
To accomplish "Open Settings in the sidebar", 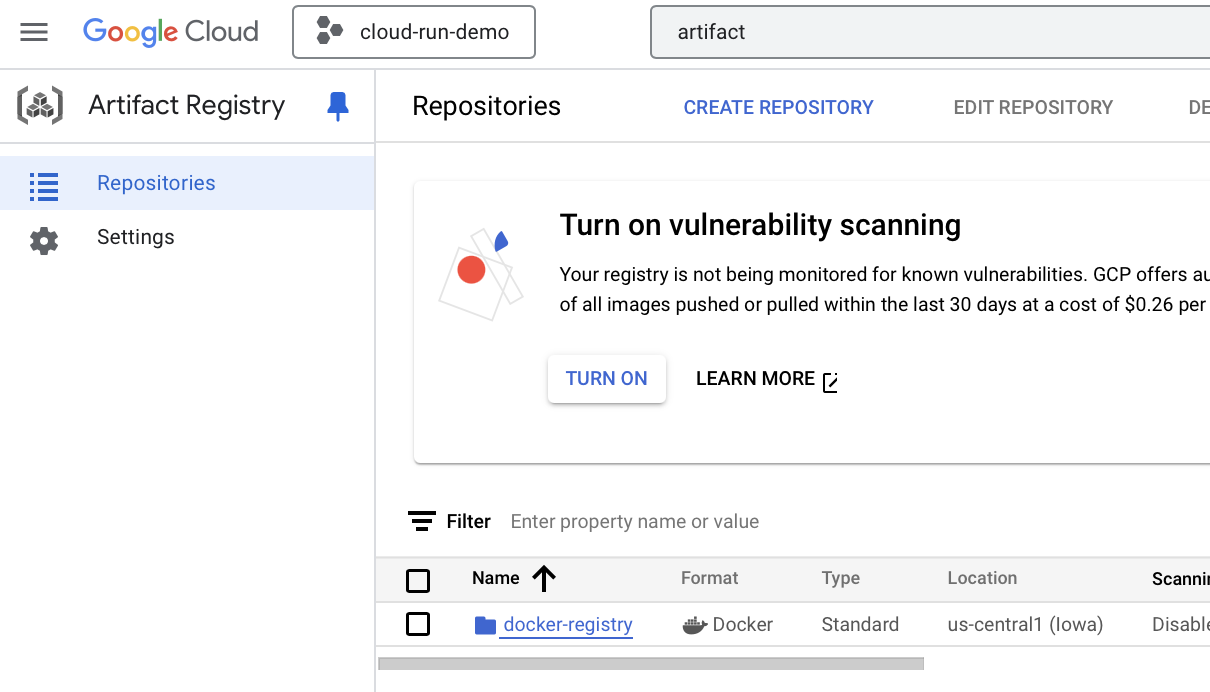I will pos(187,237).
